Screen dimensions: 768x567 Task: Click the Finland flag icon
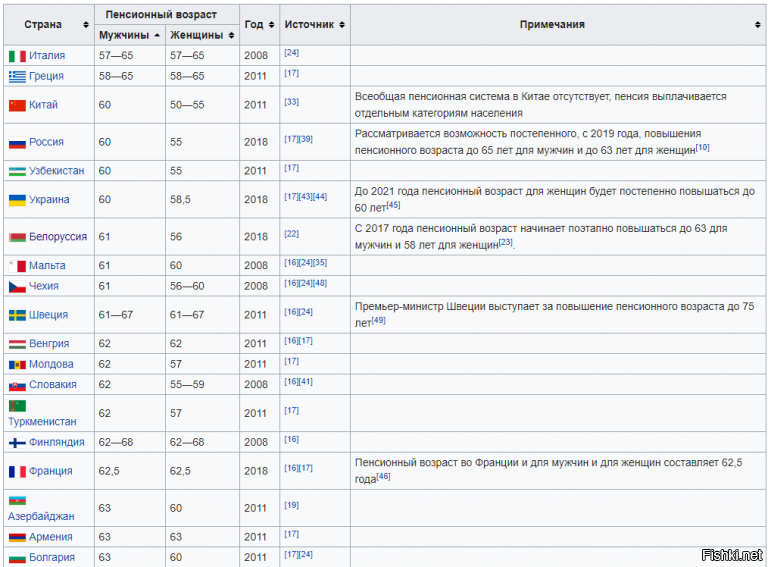(x=17, y=442)
